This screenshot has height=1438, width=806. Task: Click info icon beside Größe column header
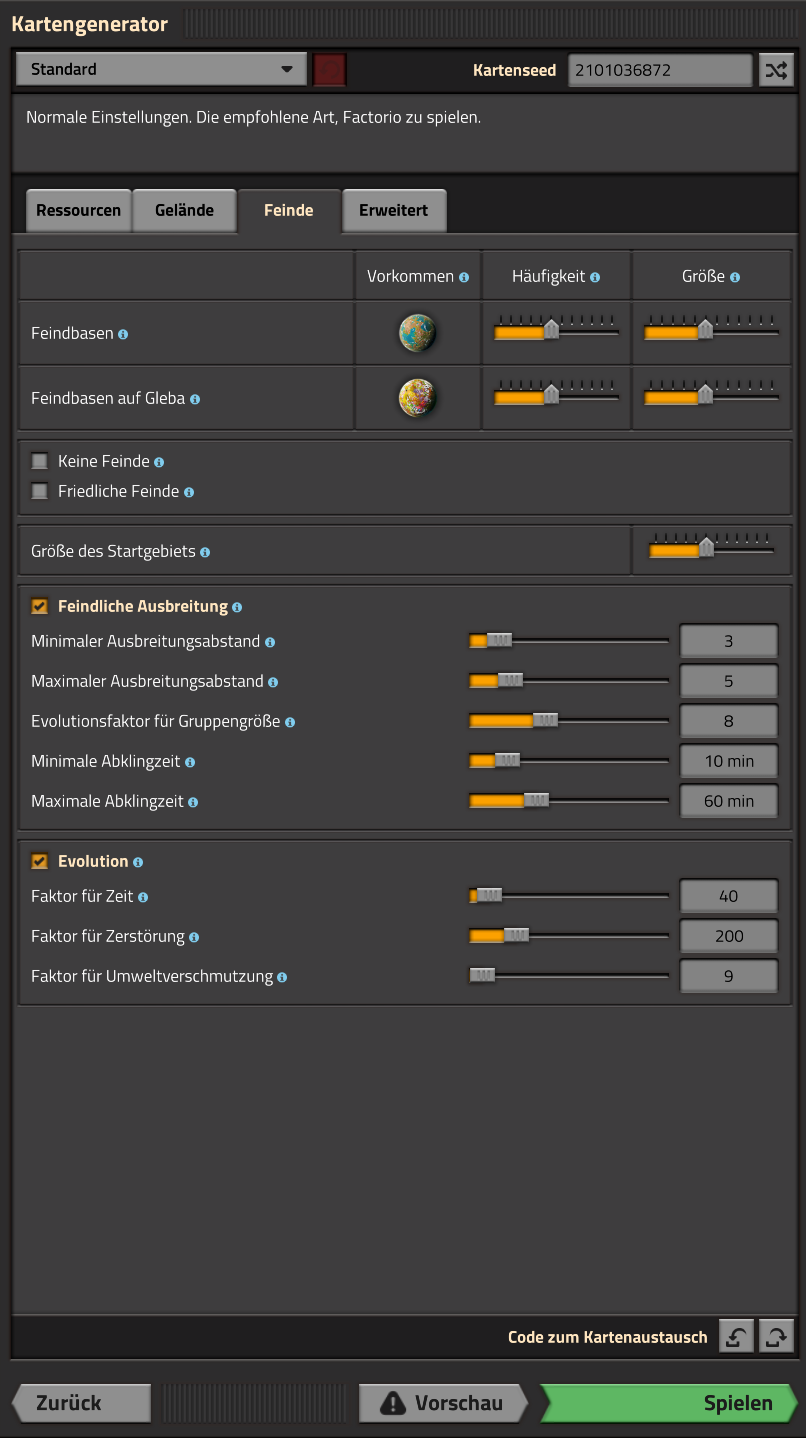[735, 277]
